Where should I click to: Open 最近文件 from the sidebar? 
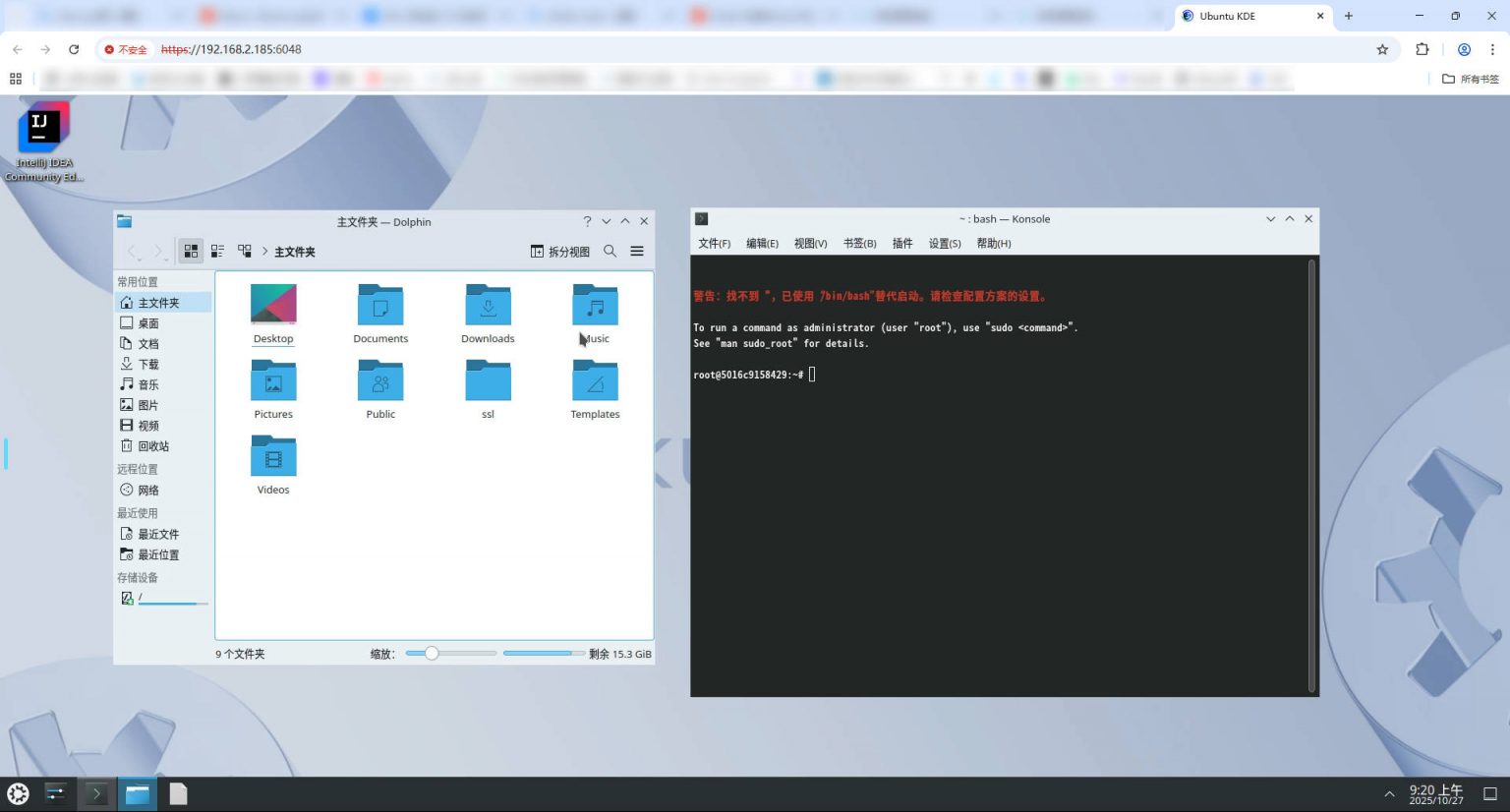pyautogui.click(x=158, y=534)
